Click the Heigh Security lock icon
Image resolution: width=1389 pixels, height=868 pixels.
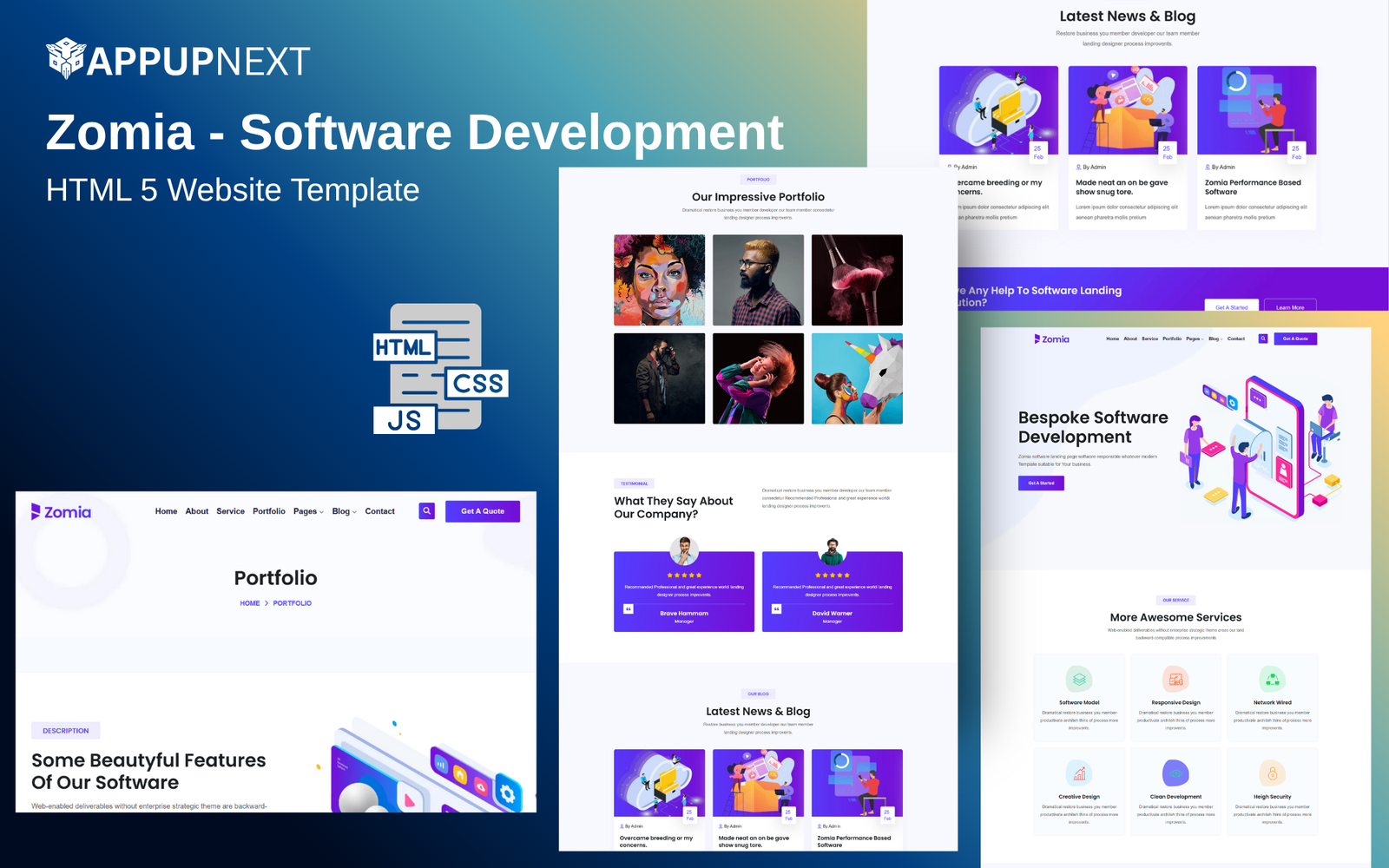[x=1272, y=773]
